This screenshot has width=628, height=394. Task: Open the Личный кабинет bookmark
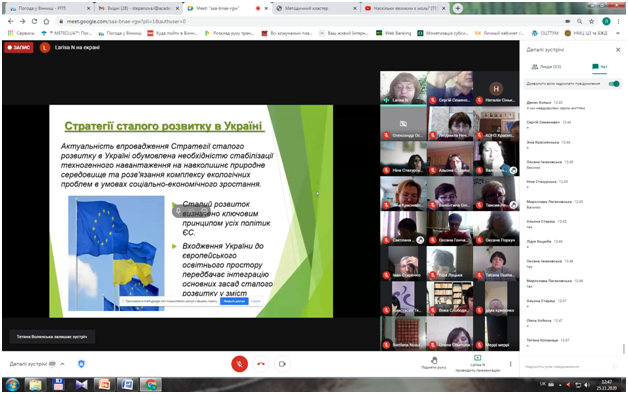point(499,33)
